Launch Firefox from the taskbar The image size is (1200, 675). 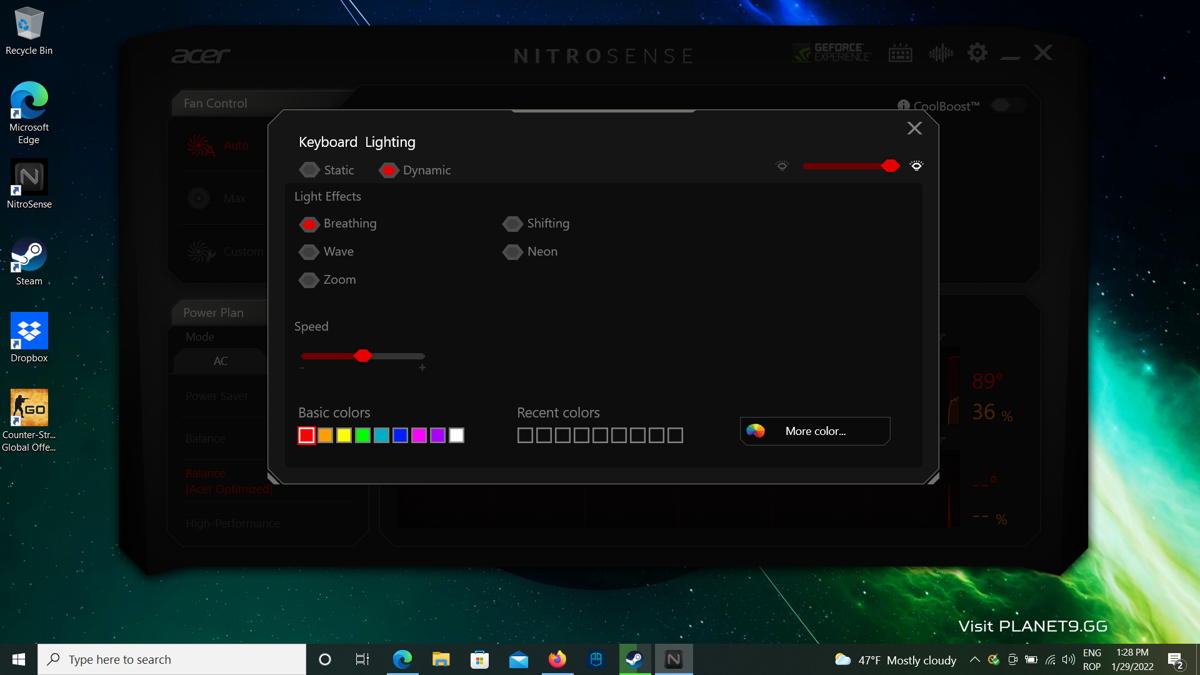(x=557, y=659)
